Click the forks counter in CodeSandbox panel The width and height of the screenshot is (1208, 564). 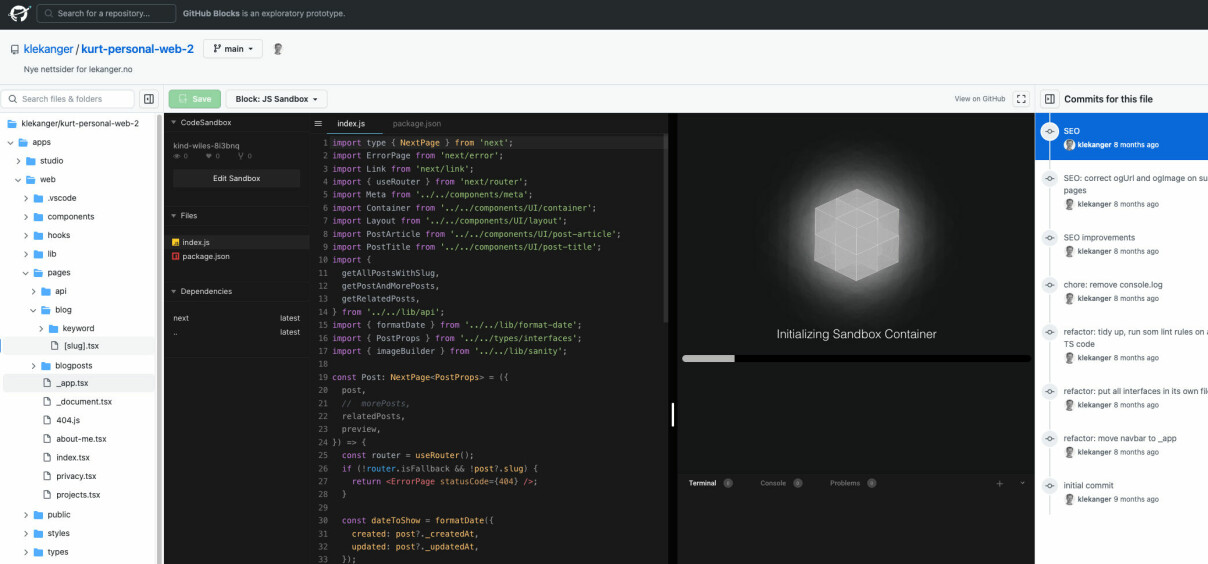(x=243, y=156)
